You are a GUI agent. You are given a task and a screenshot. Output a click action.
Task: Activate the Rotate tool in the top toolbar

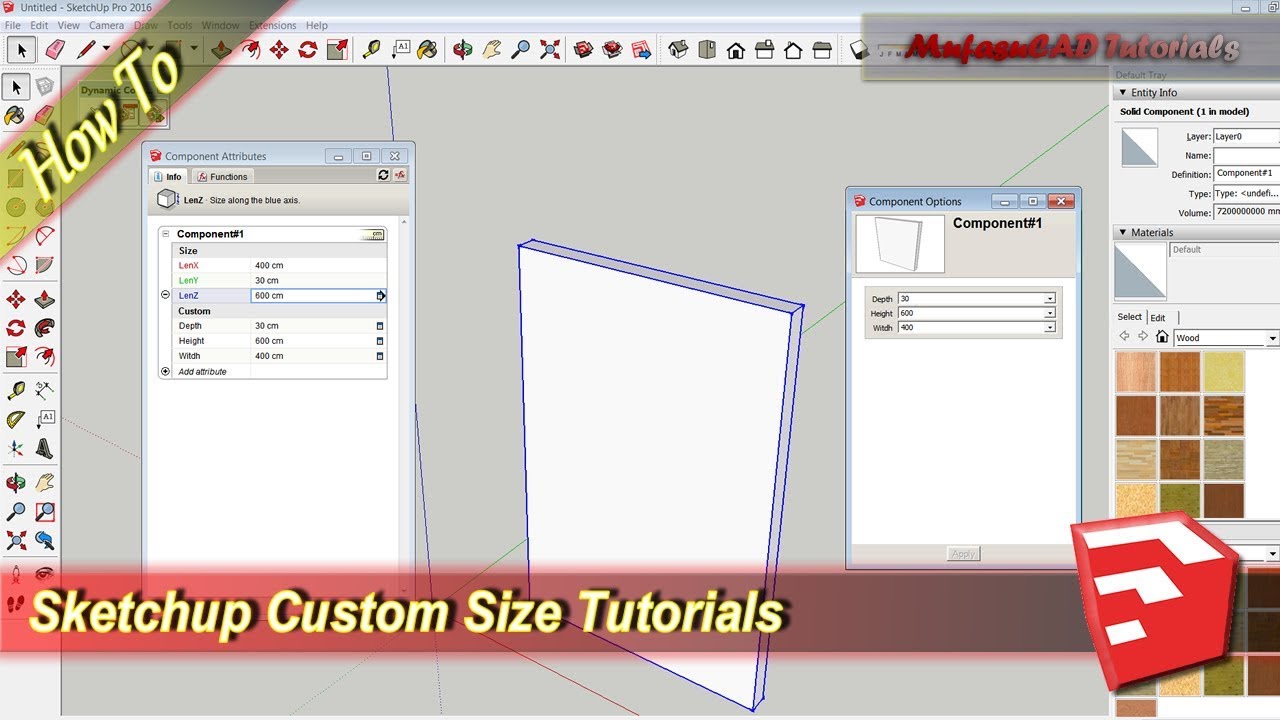[308, 49]
